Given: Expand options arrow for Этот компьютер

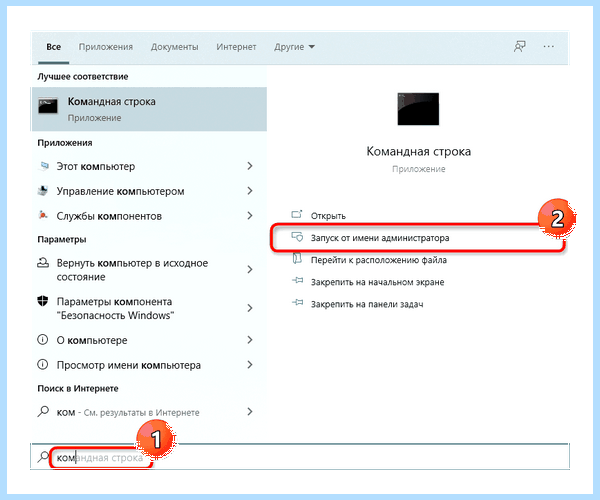Looking at the screenshot, I should click(250, 166).
